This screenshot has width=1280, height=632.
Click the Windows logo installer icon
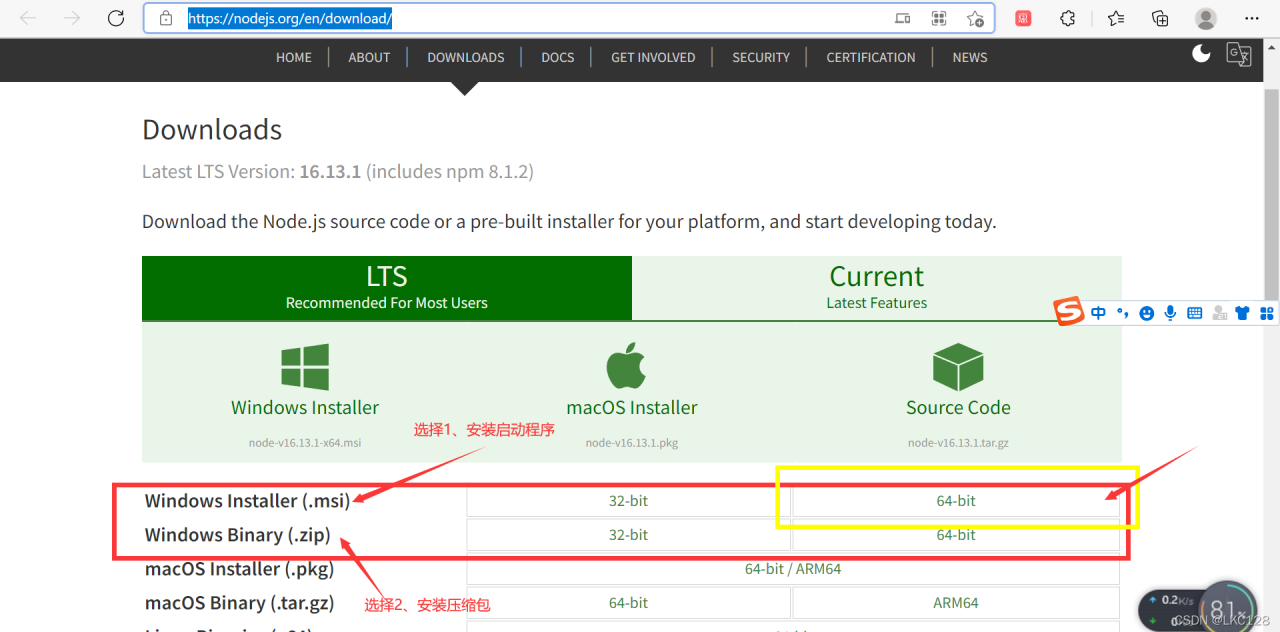(305, 367)
